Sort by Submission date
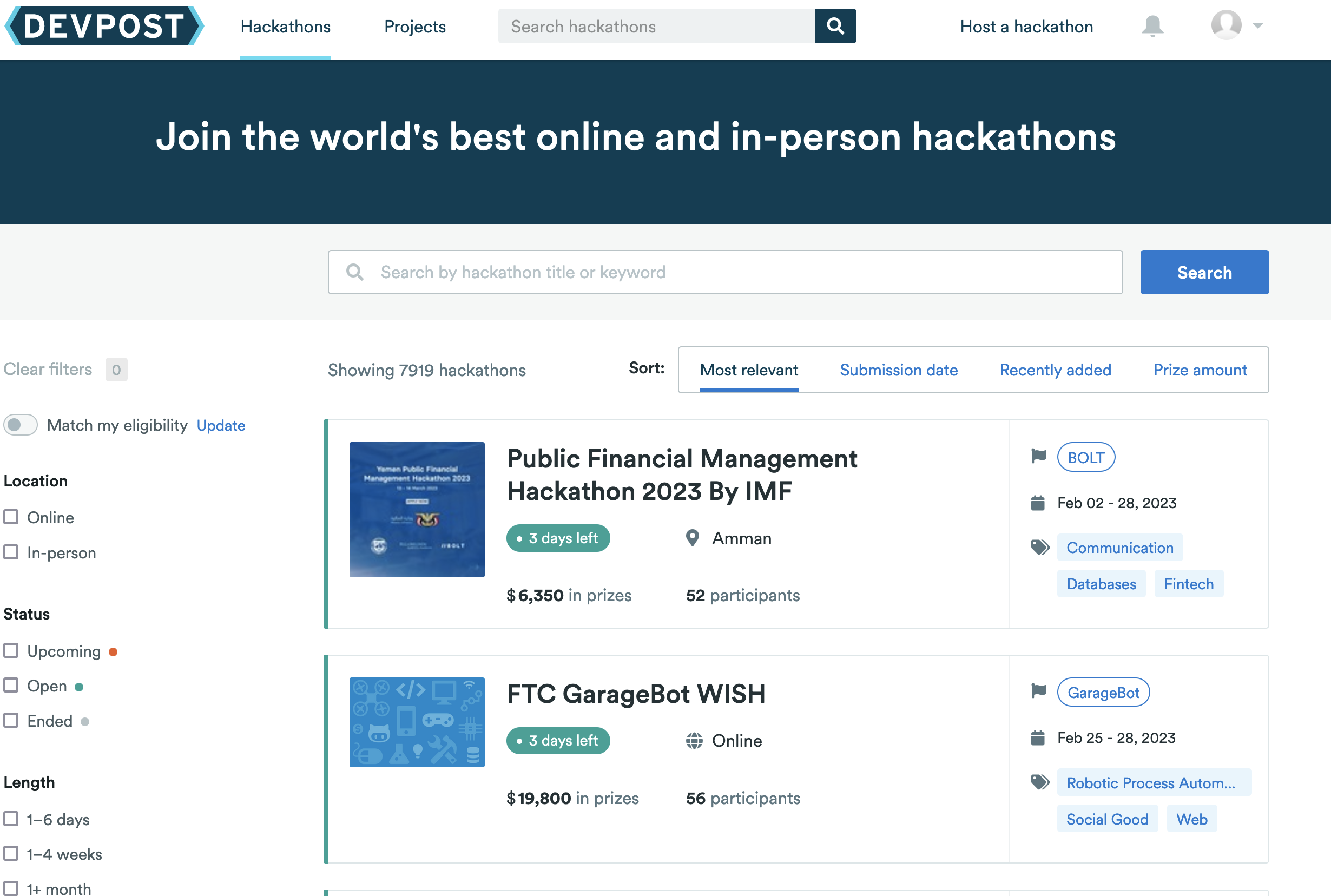This screenshot has width=1331, height=896. pyautogui.click(x=898, y=370)
